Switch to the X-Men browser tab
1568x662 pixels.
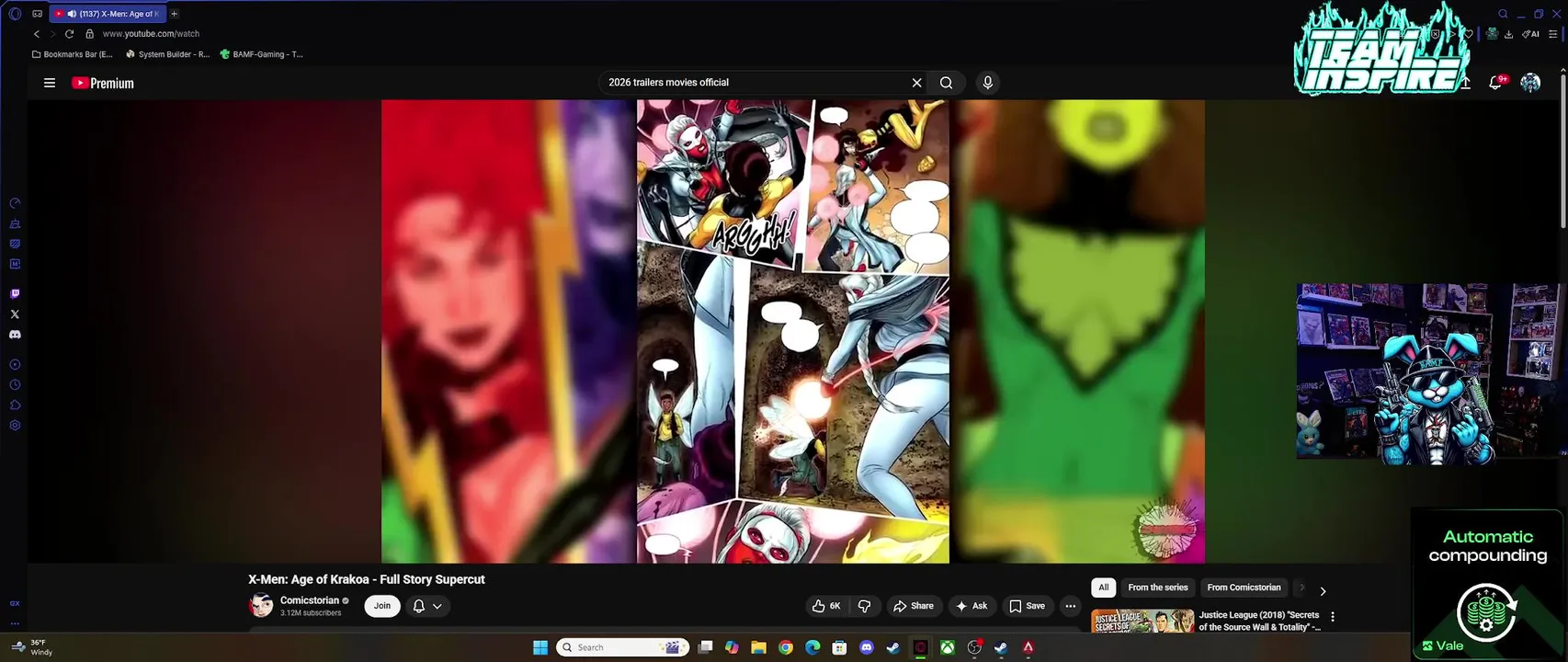[x=108, y=14]
